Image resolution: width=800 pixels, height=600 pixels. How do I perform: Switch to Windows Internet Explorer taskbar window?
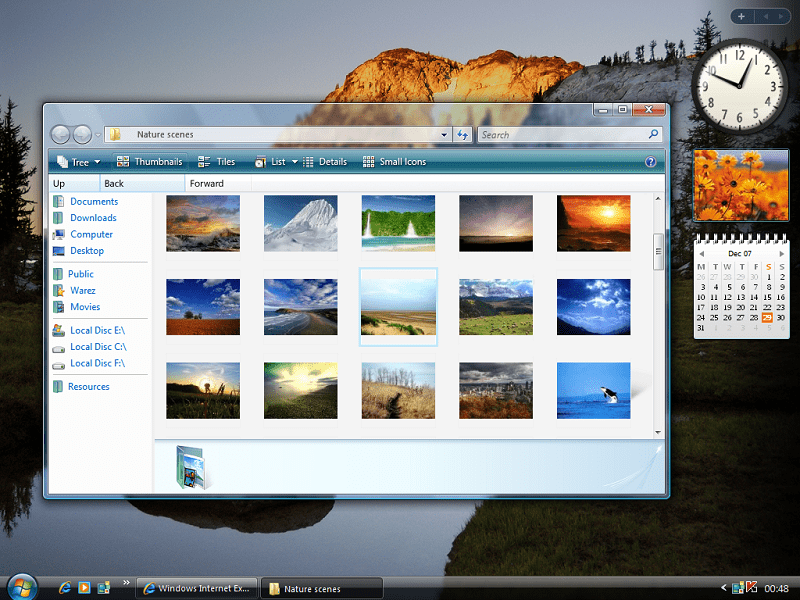coord(197,588)
